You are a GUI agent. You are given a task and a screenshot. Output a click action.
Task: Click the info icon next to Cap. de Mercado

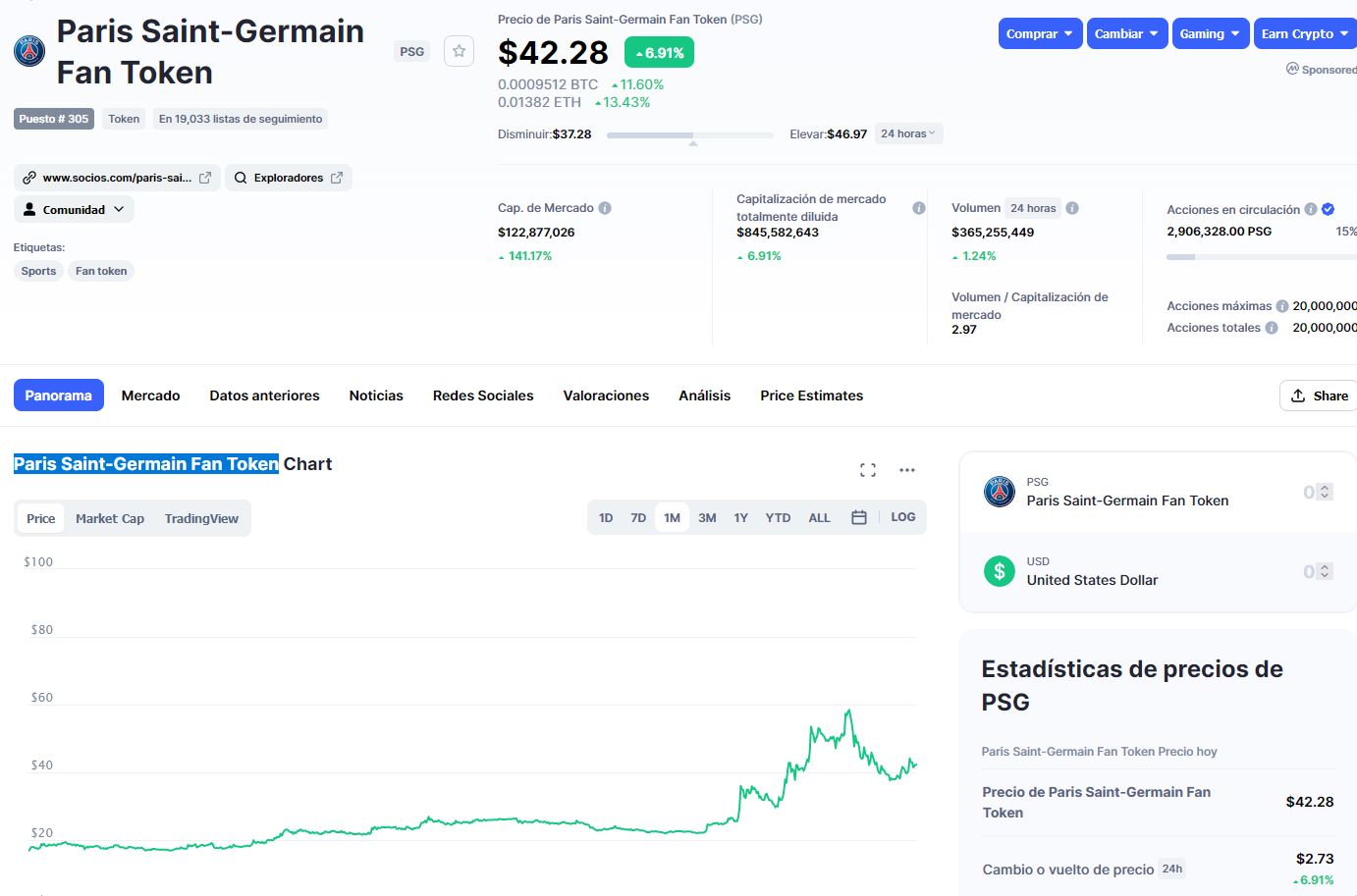pos(605,208)
